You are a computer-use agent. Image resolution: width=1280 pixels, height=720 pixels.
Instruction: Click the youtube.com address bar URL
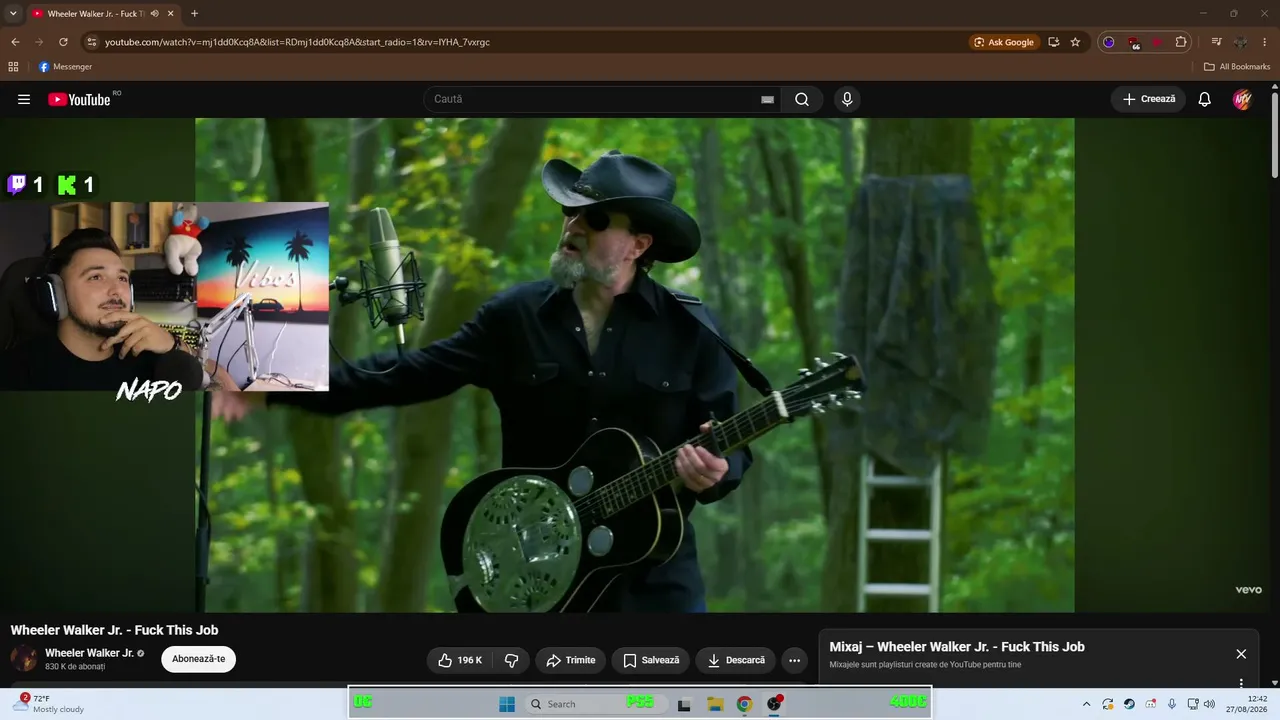[297, 42]
